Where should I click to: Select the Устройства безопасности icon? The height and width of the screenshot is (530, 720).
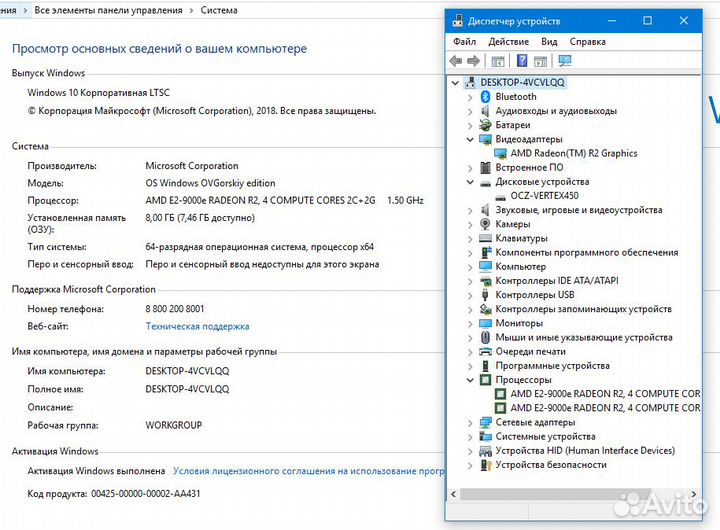(x=485, y=465)
